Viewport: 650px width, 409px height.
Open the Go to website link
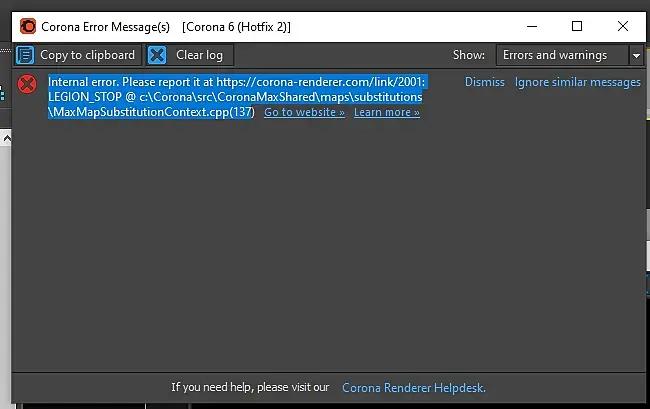(304, 112)
